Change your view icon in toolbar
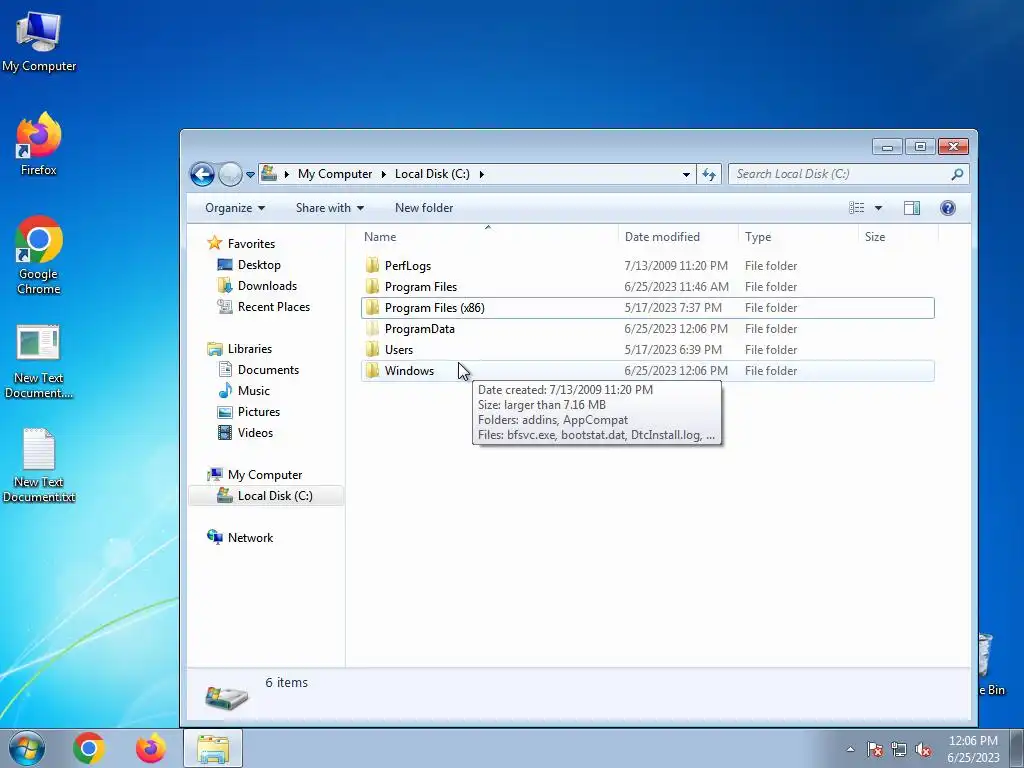 coord(856,208)
